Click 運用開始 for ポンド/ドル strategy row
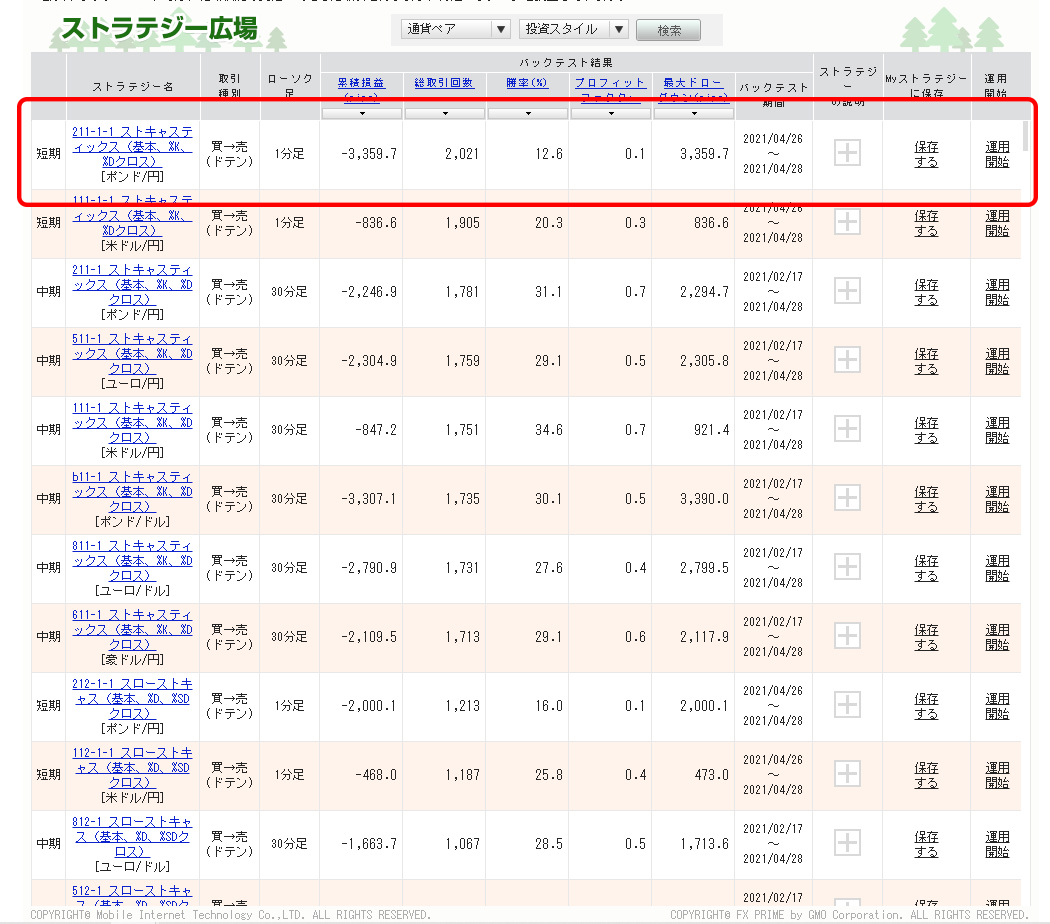1050x924 pixels. coord(997,499)
